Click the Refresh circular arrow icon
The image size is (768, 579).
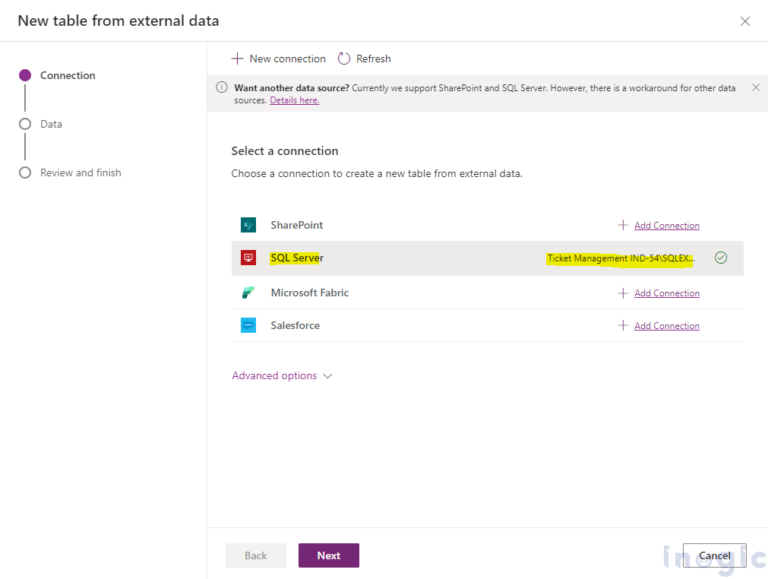tap(344, 59)
